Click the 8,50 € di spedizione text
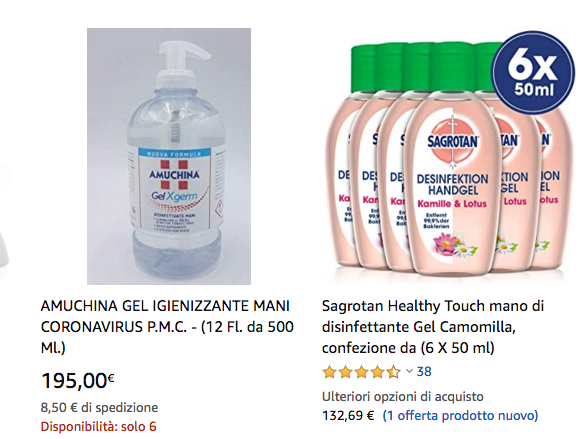579x439 pixels. tap(99, 407)
